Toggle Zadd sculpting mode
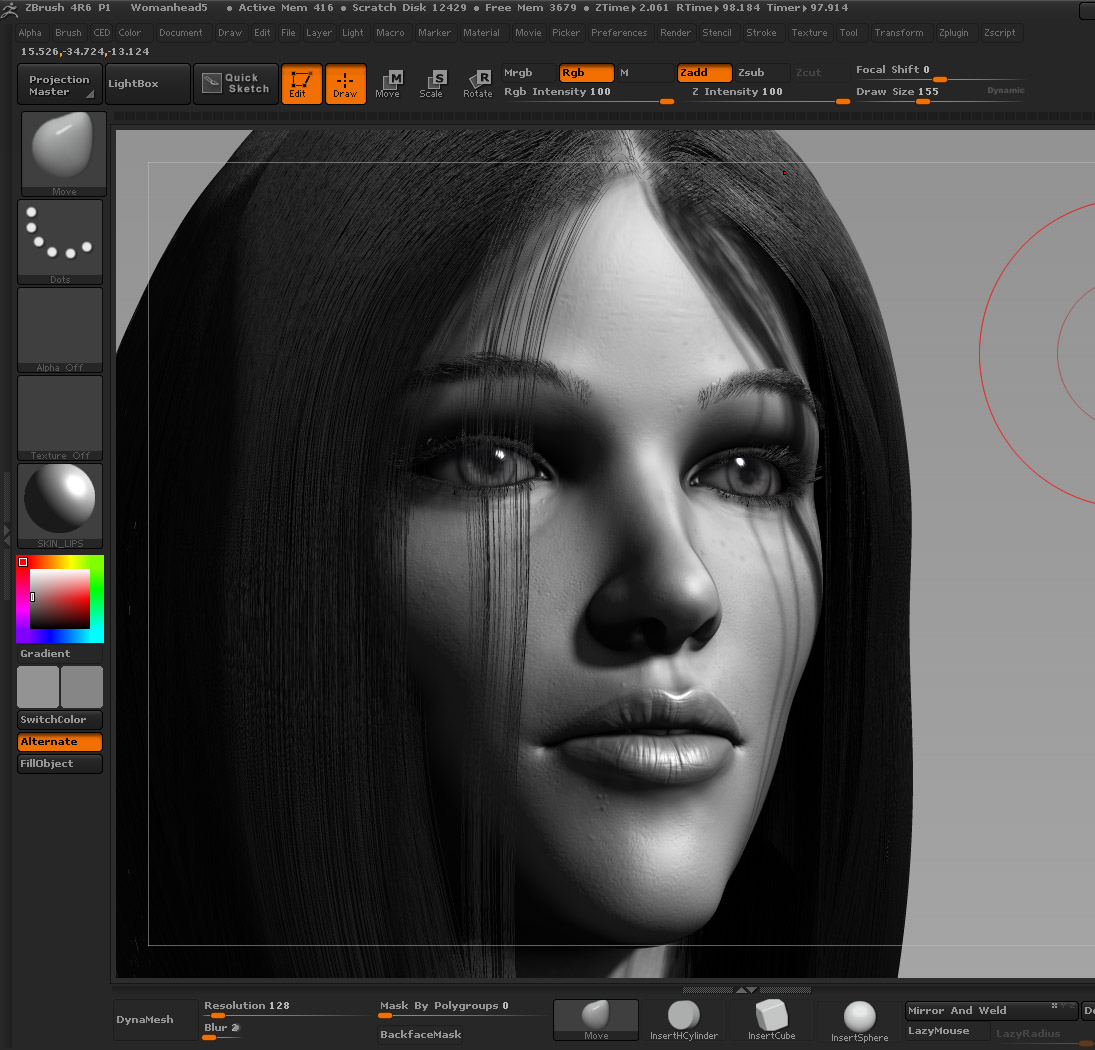 [x=705, y=73]
